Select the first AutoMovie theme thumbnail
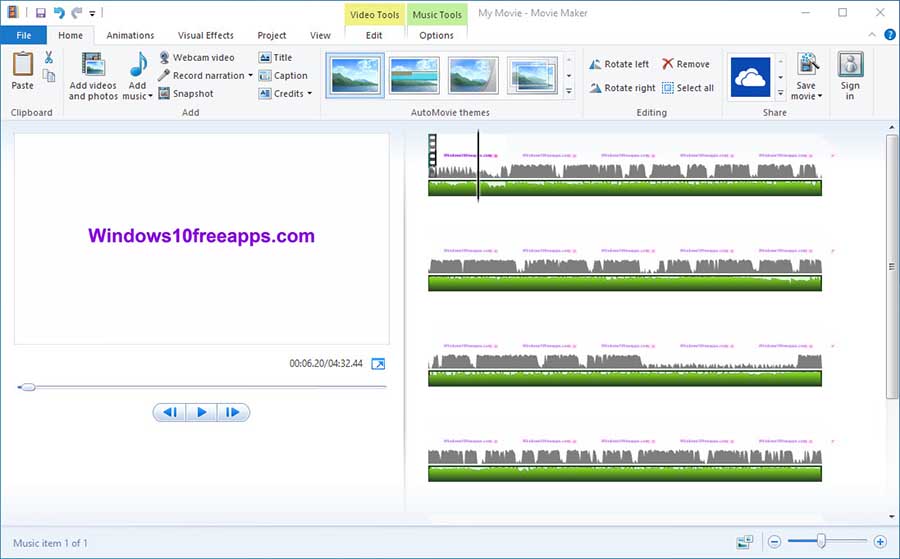The height and width of the screenshot is (559, 900). click(x=355, y=75)
